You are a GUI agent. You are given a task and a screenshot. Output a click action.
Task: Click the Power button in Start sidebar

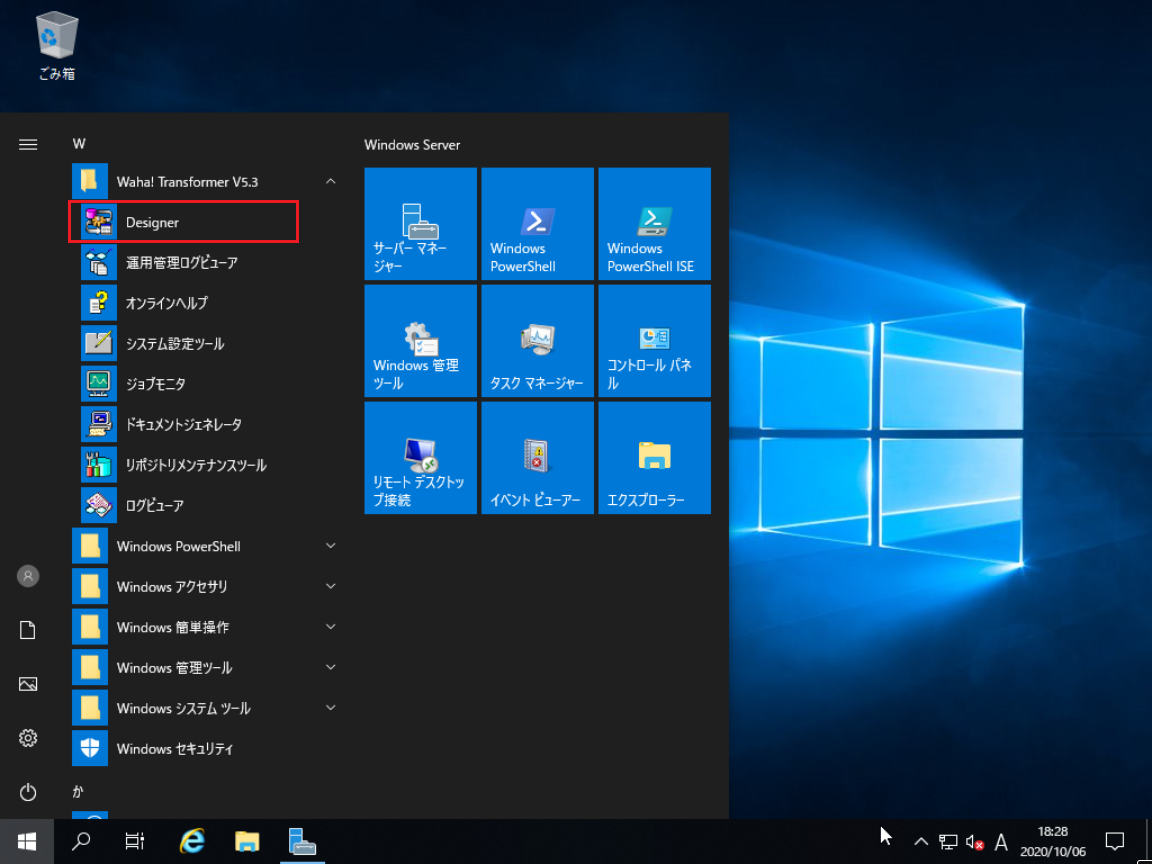coord(28,792)
